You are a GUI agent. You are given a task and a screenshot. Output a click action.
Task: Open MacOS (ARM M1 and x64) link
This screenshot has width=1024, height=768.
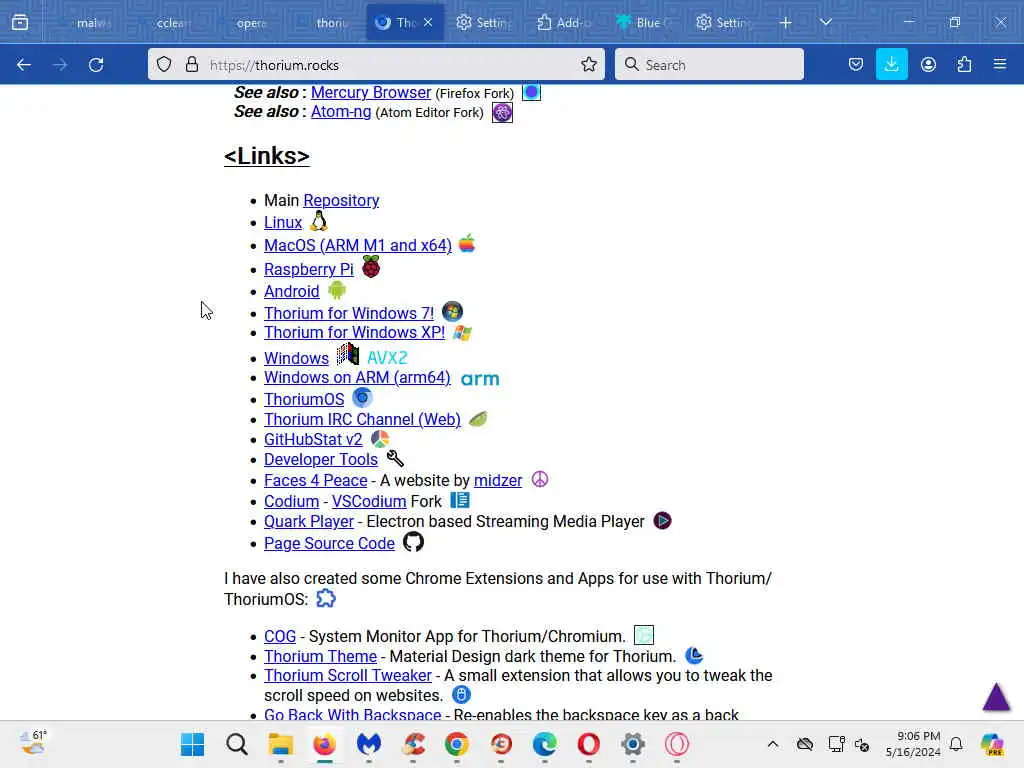[358, 246]
